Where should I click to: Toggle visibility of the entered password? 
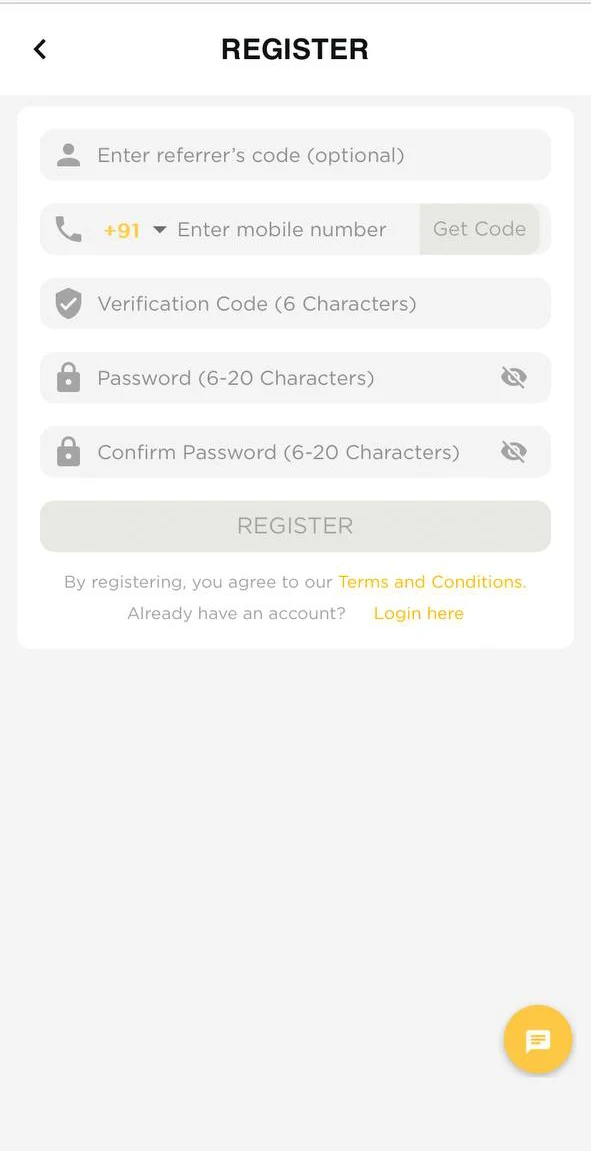513,377
